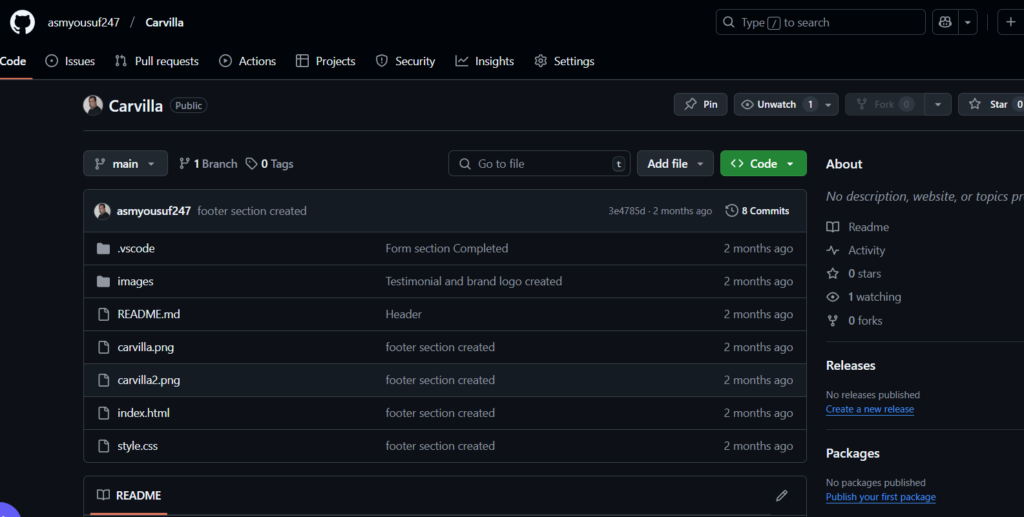Click the file icon beside carvilla.png

pyautogui.click(x=103, y=347)
